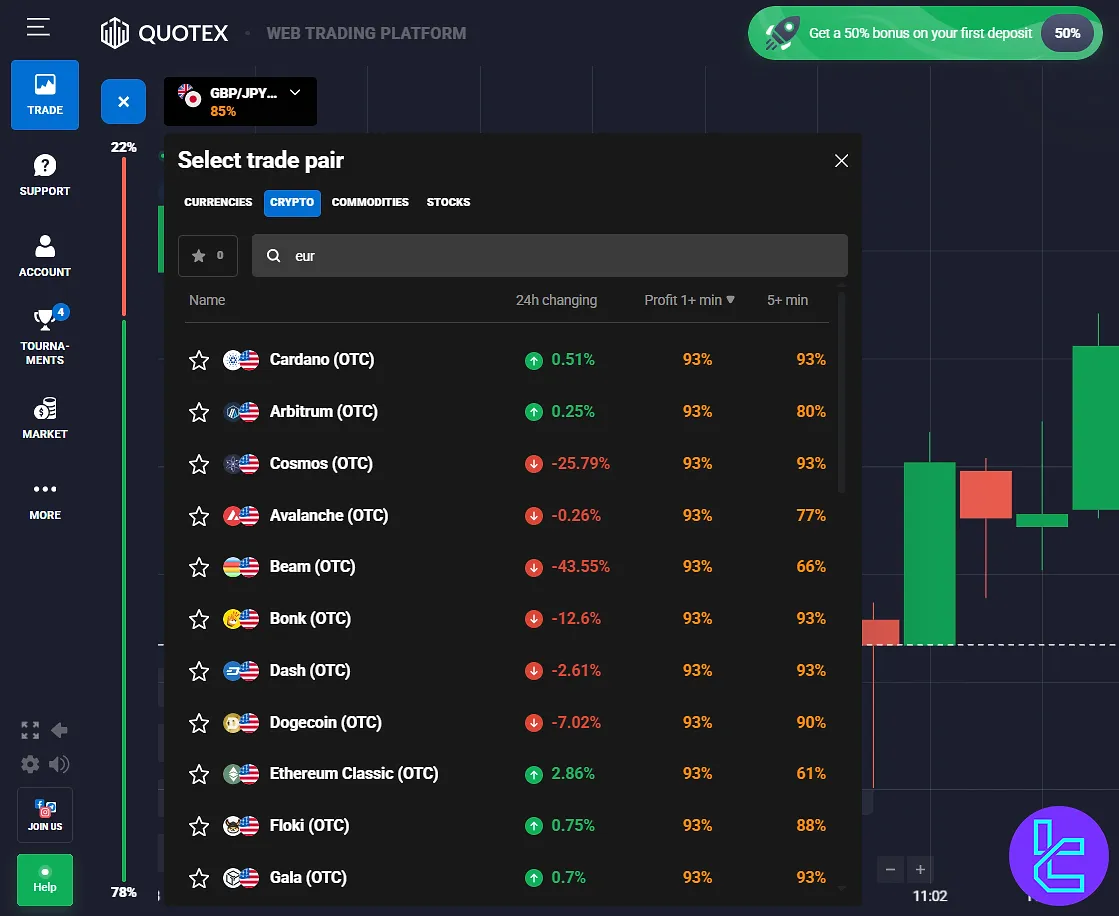This screenshot has height=916, width=1119.
Task: Open the Account section
Action: point(44,255)
